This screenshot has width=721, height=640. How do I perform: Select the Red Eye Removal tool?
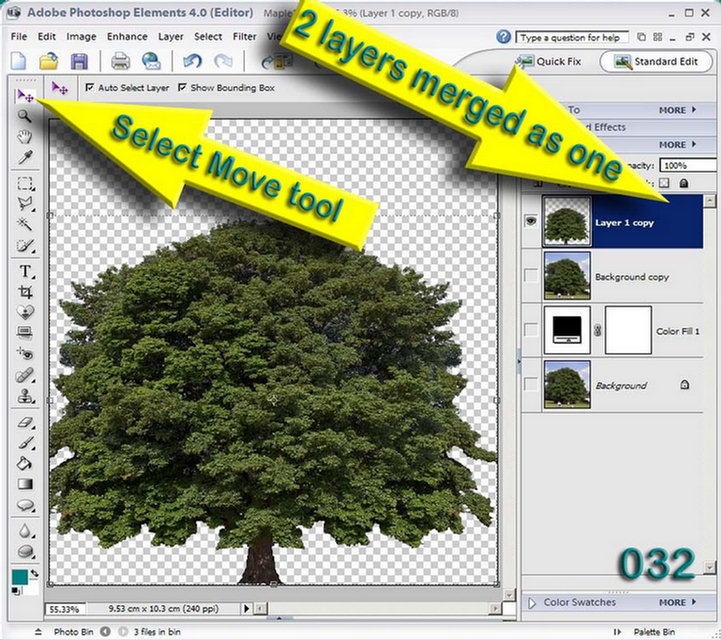tap(25, 353)
